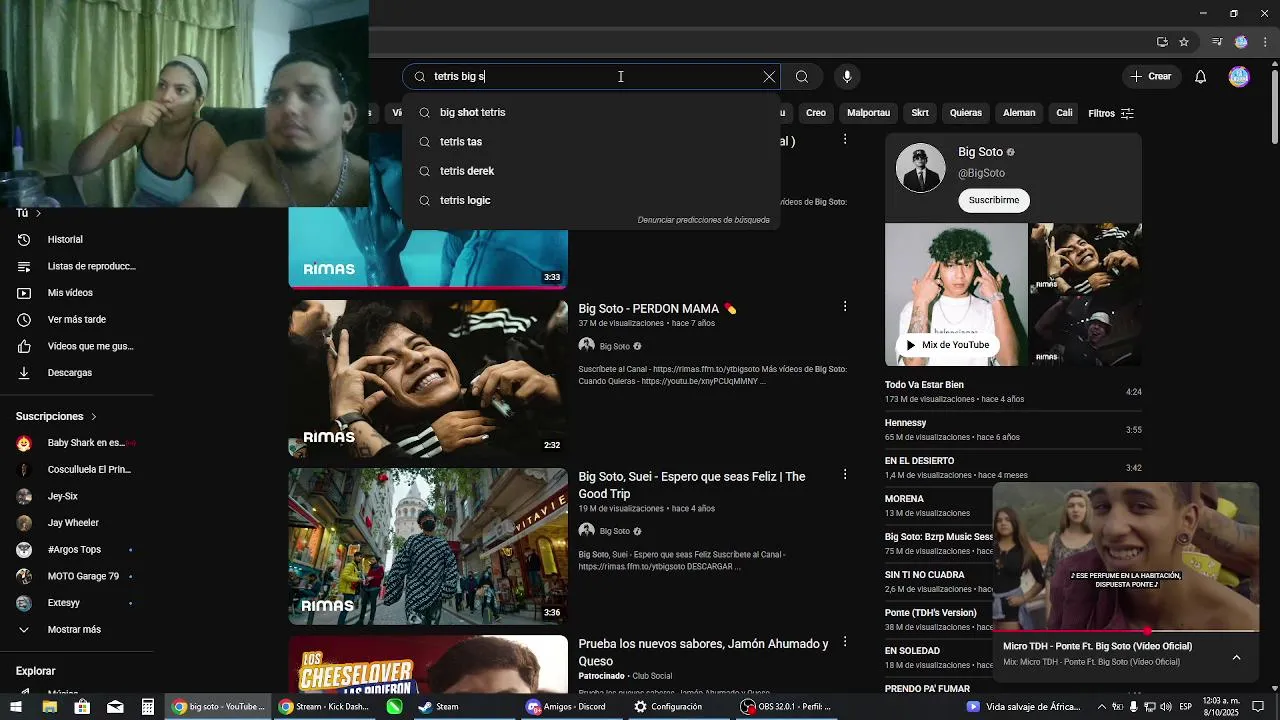Screen dimensions: 1280x720
Task: Filter results by the Aleman chip
Action: coord(1019,113)
